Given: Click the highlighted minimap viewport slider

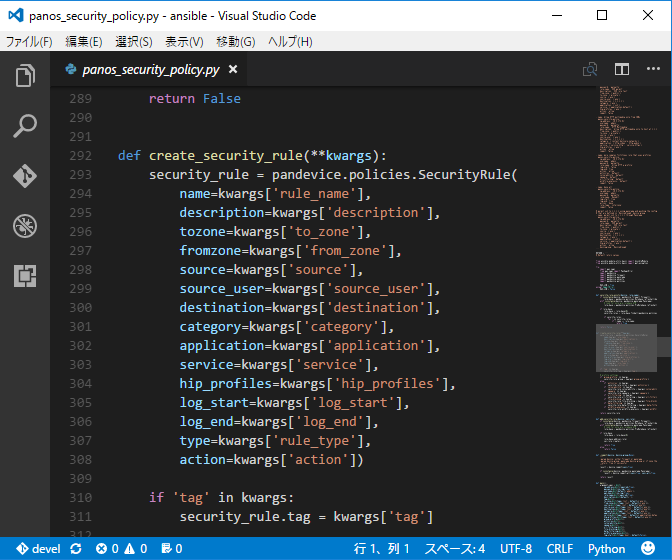Looking at the screenshot, I should [x=626, y=348].
